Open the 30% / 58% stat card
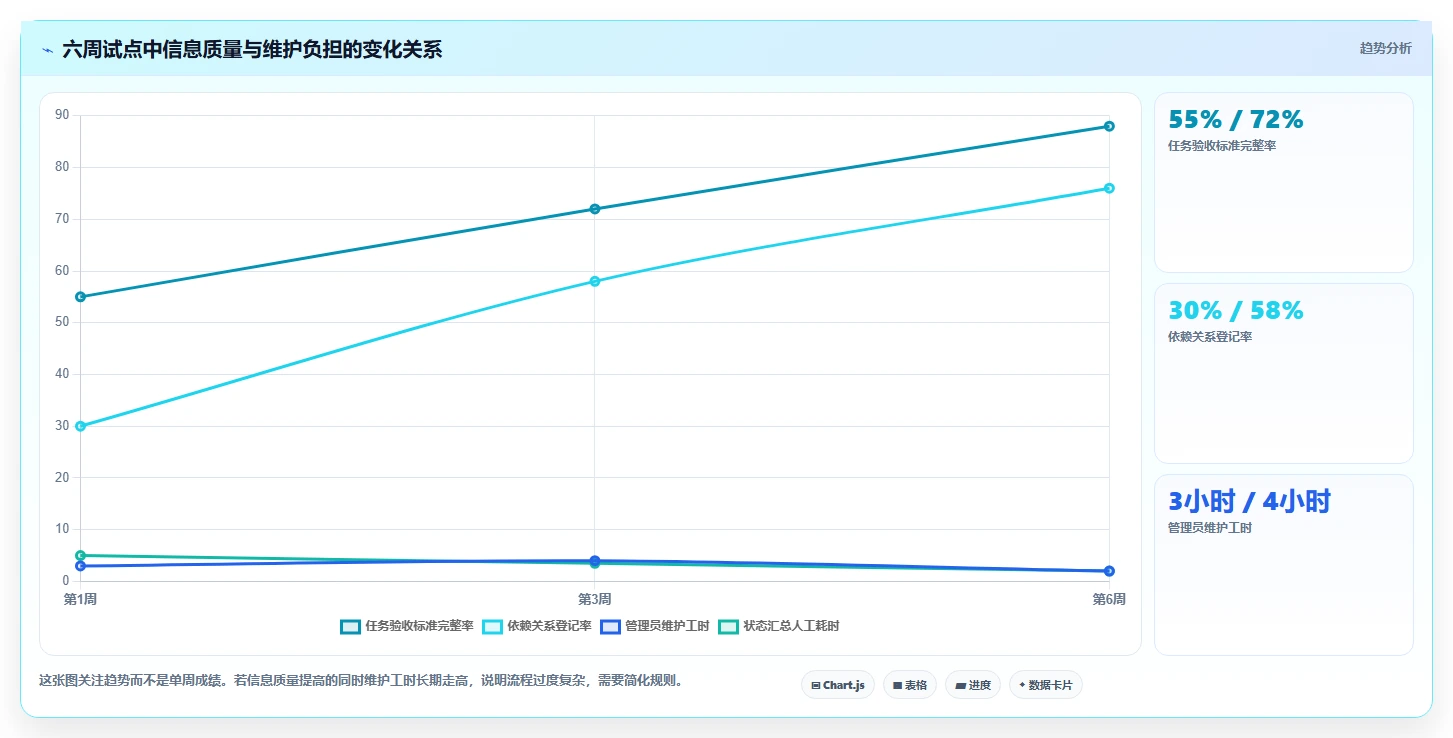The width and height of the screenshot is (1453, 738). 1284,374
